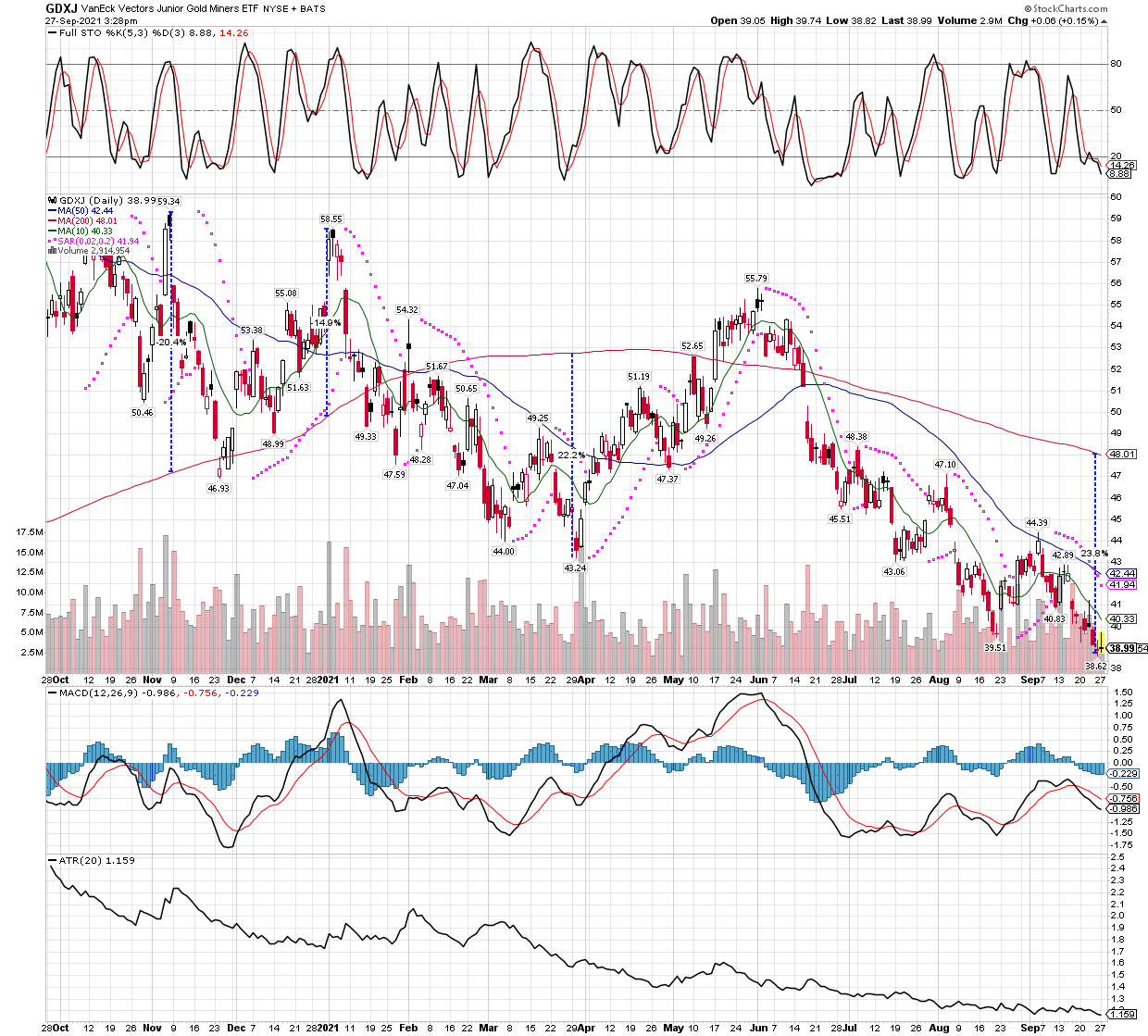The image size is (1148, 1036).
Task: Click the 43.24 March low label
Action: tap(575, 568)
